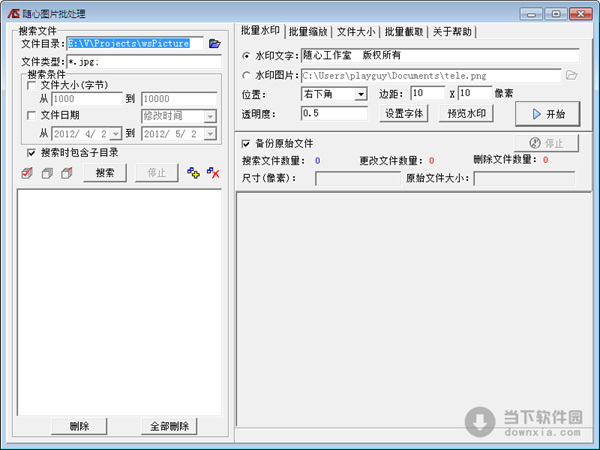
Task: Switch to the 批量缩放 tab
Action: [x=308, y=32]
